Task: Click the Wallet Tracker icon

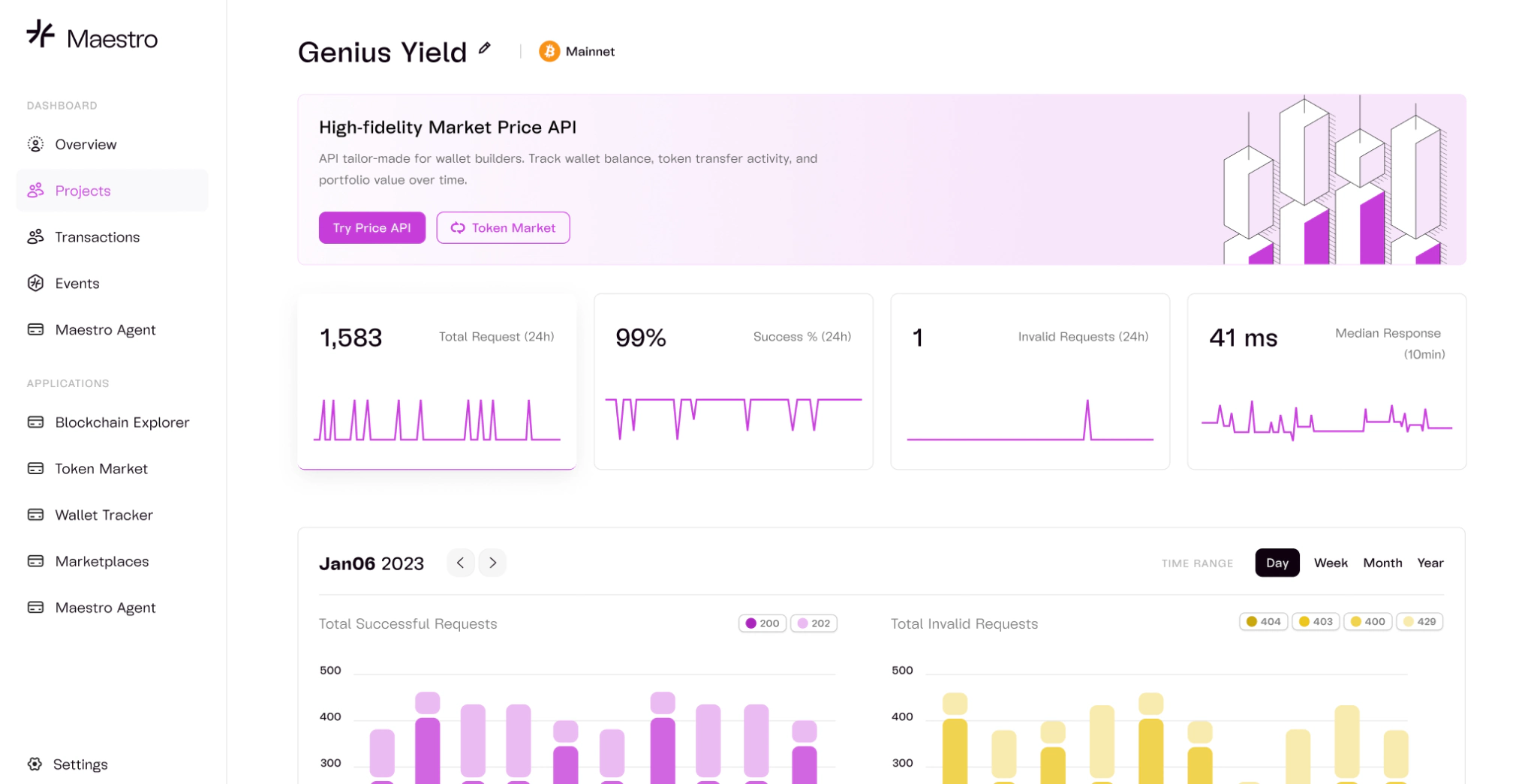Action: [x=35, y=515]
